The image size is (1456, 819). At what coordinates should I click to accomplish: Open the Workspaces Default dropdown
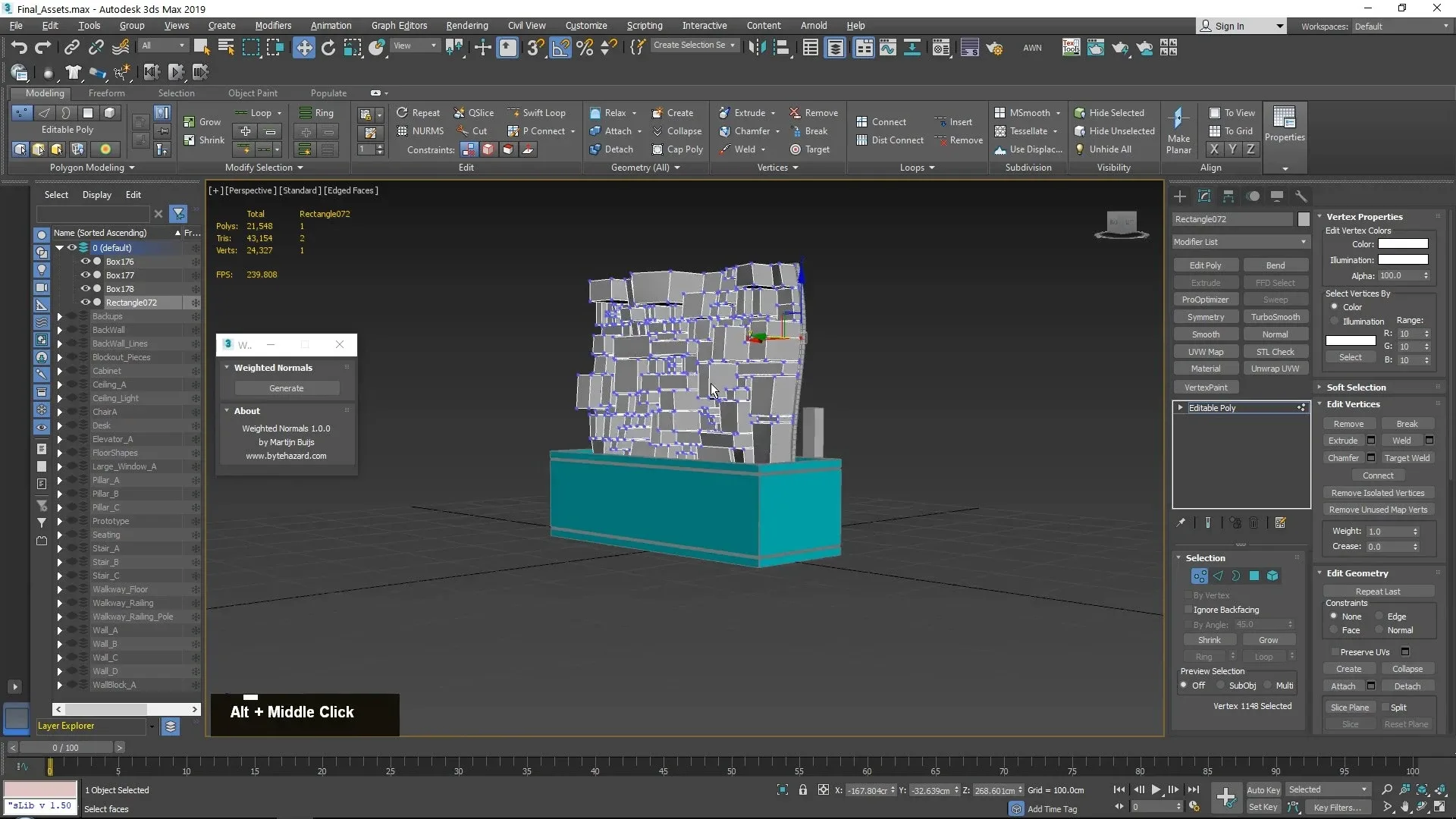(1401, 26)
